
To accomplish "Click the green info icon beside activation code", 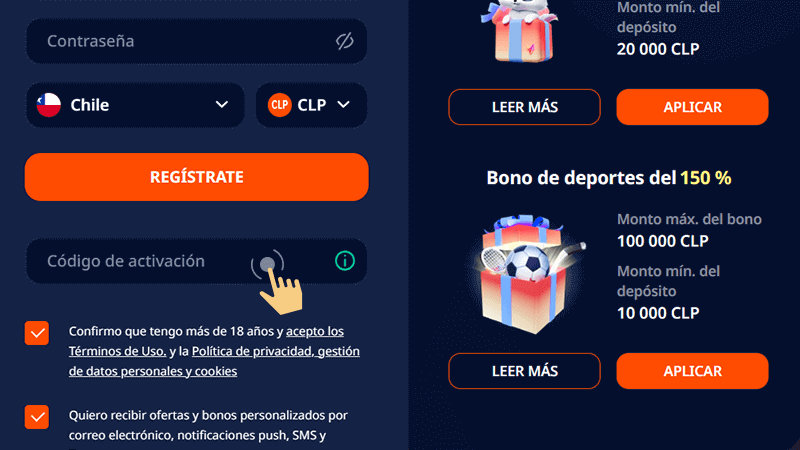I will pyautogui.click(x=345, y=261).
